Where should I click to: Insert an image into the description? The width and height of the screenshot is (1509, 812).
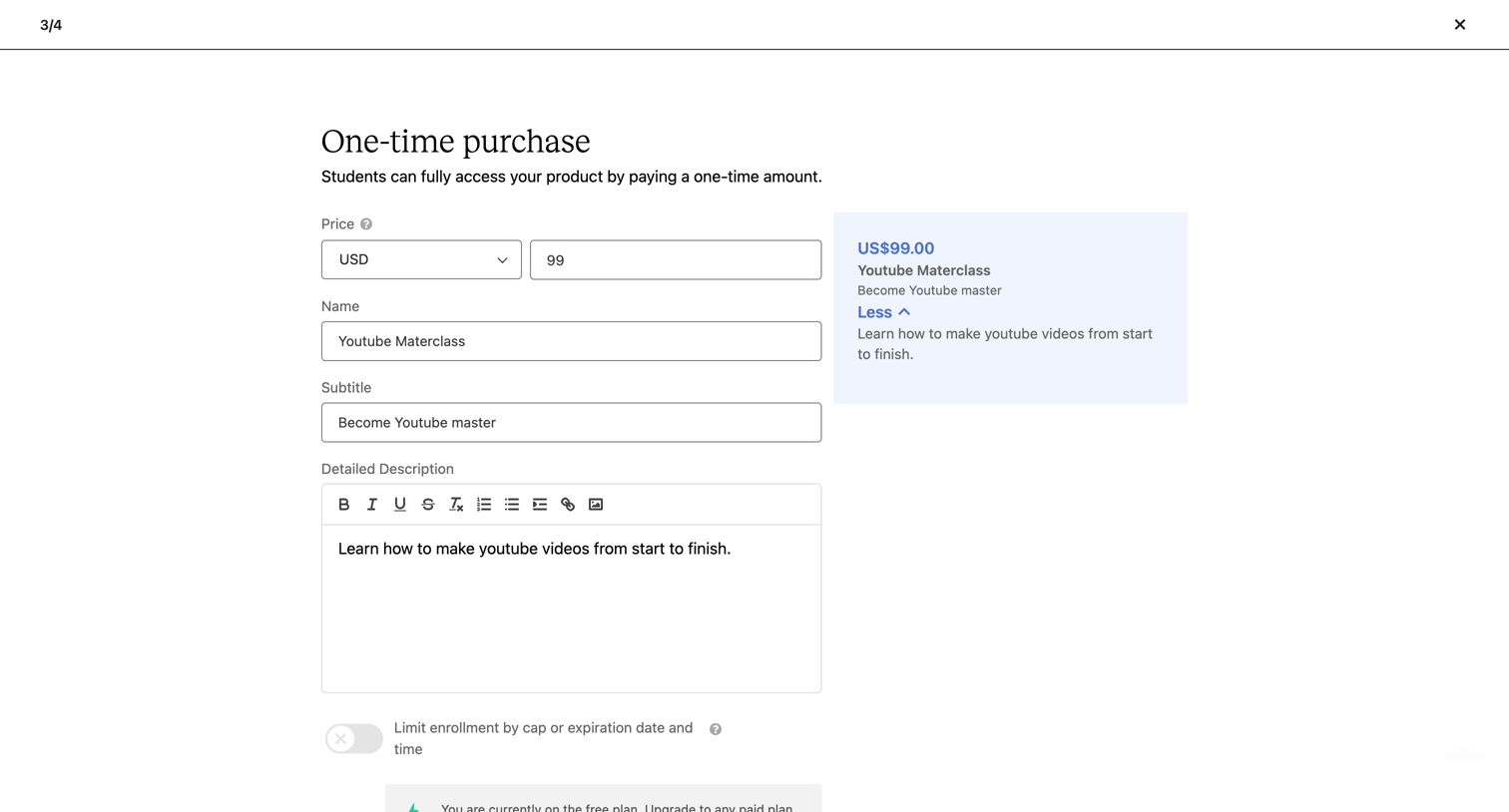(x=596, y=505)
